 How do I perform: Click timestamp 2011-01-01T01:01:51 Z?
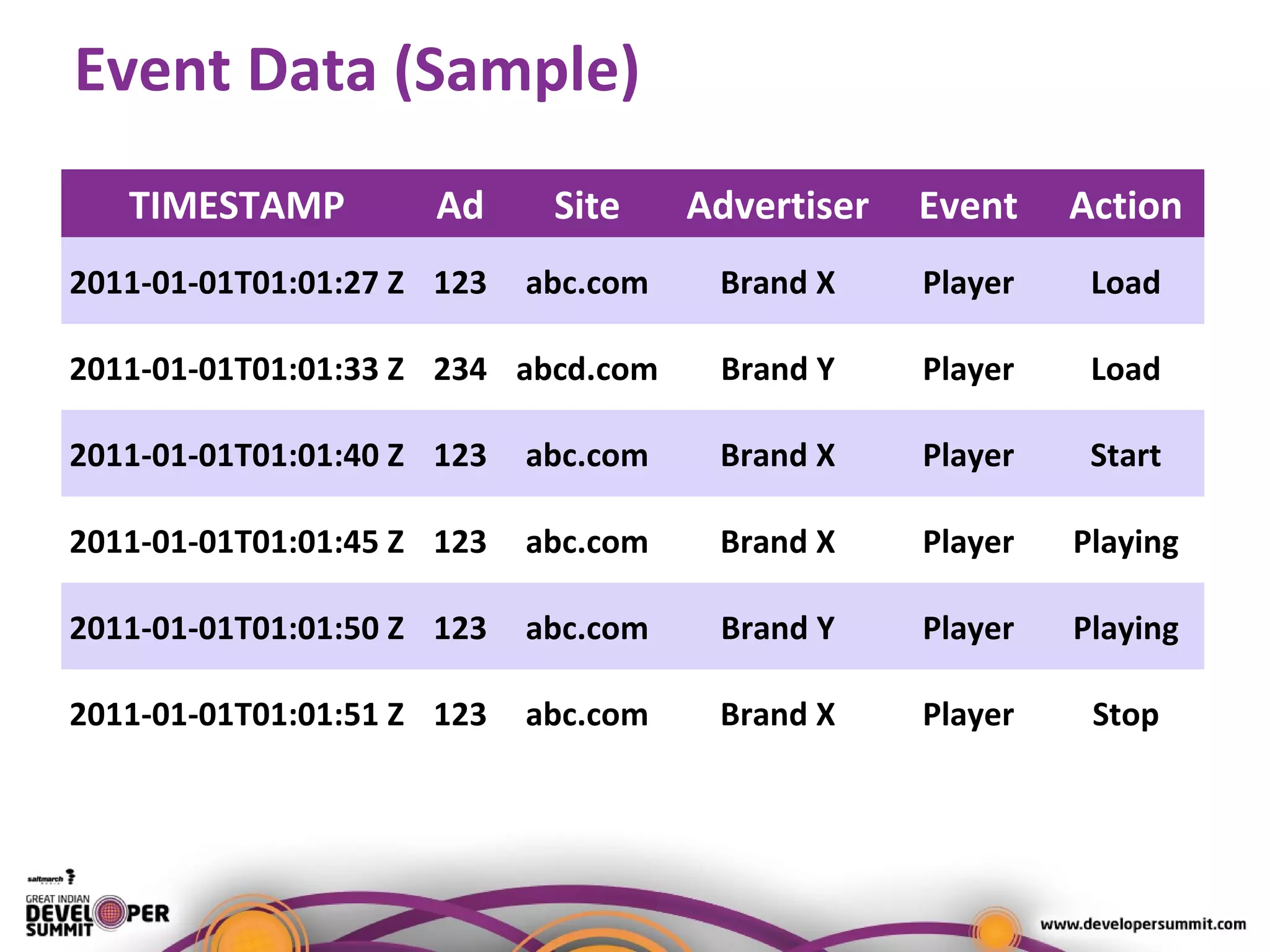point(236,714)
